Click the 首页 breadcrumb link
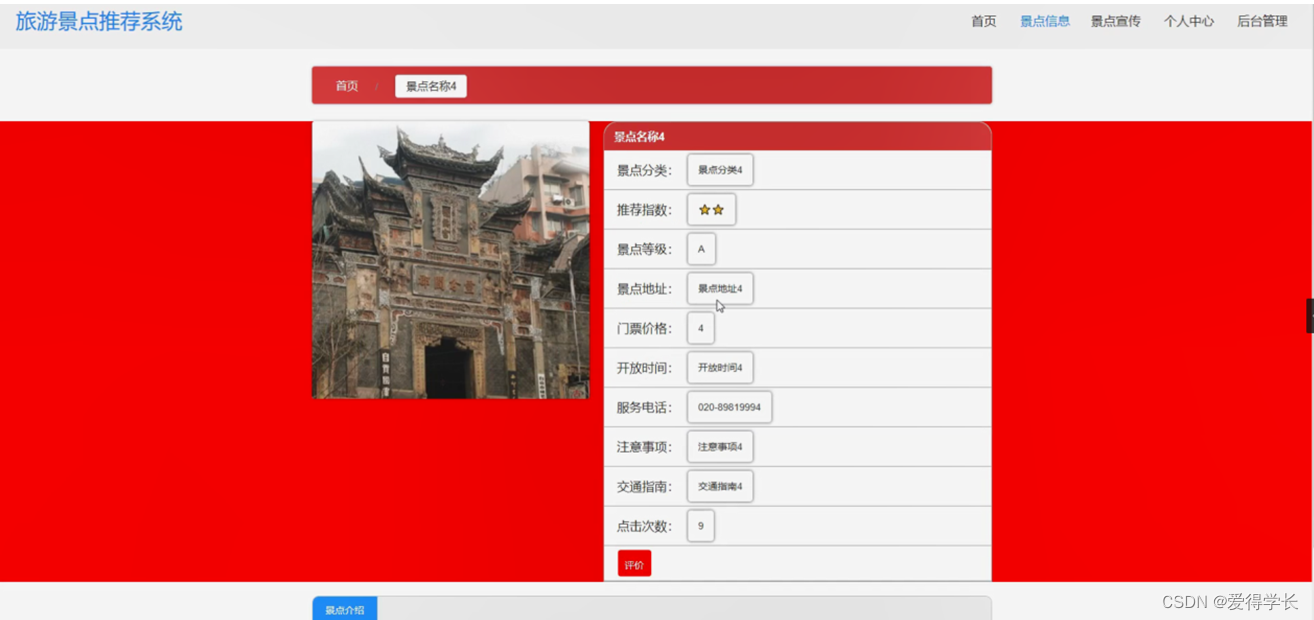Screen dimensions: 1314x620 347,86
